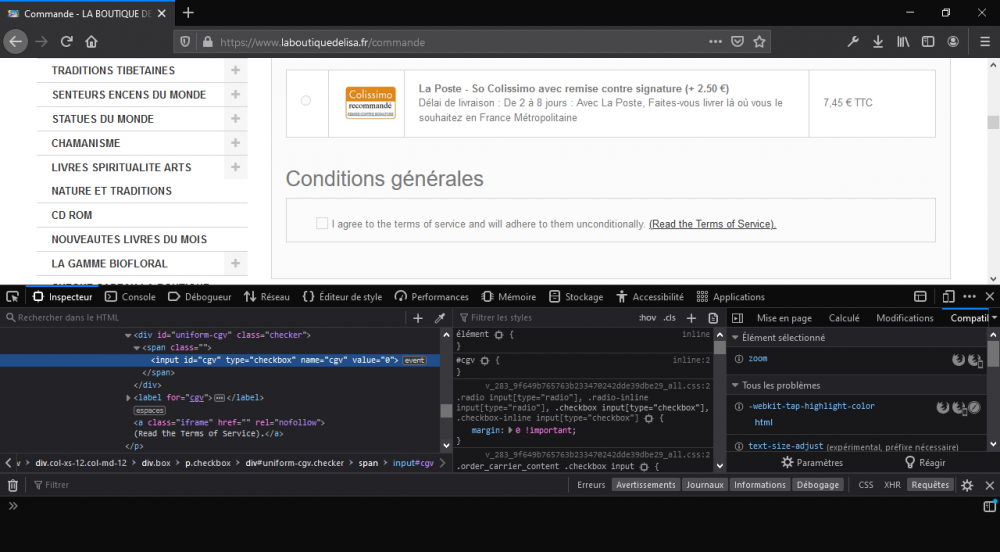
Task: Click the plus icon to create new node
Action: pos(418,318)
